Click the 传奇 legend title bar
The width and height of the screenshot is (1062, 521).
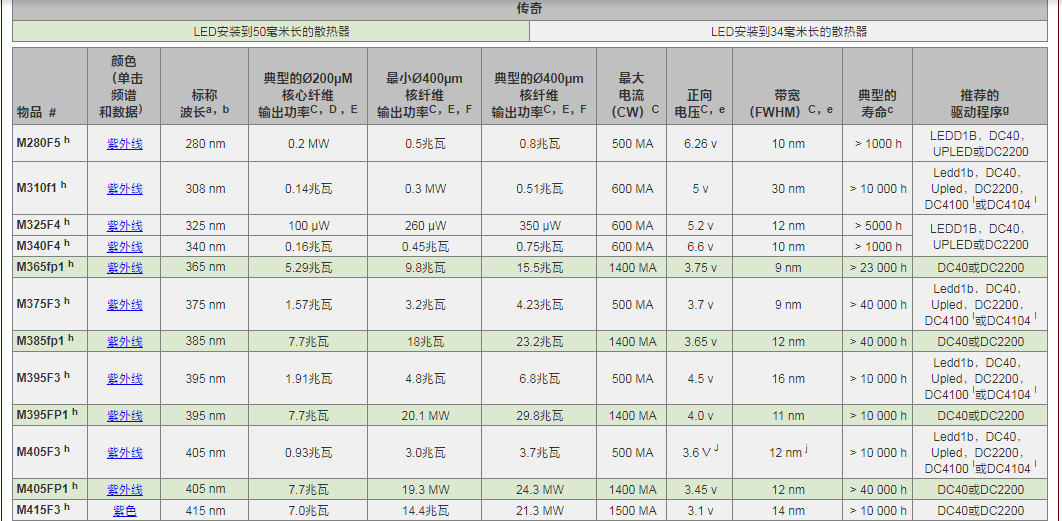530,9
